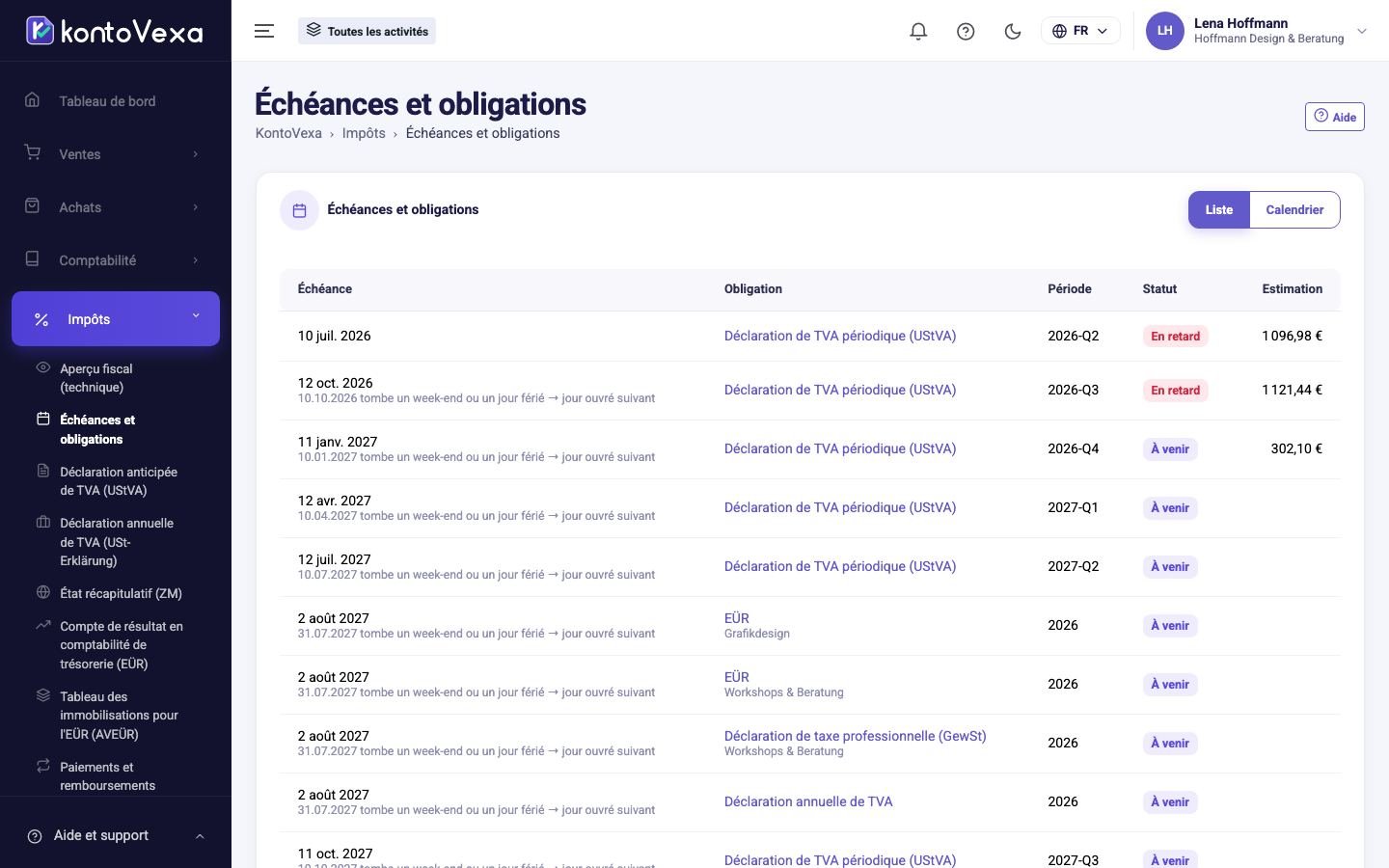1389x868 pixels.
Task: Open the notifications bell
Action: pyautogui.click(x=918, y=31)
